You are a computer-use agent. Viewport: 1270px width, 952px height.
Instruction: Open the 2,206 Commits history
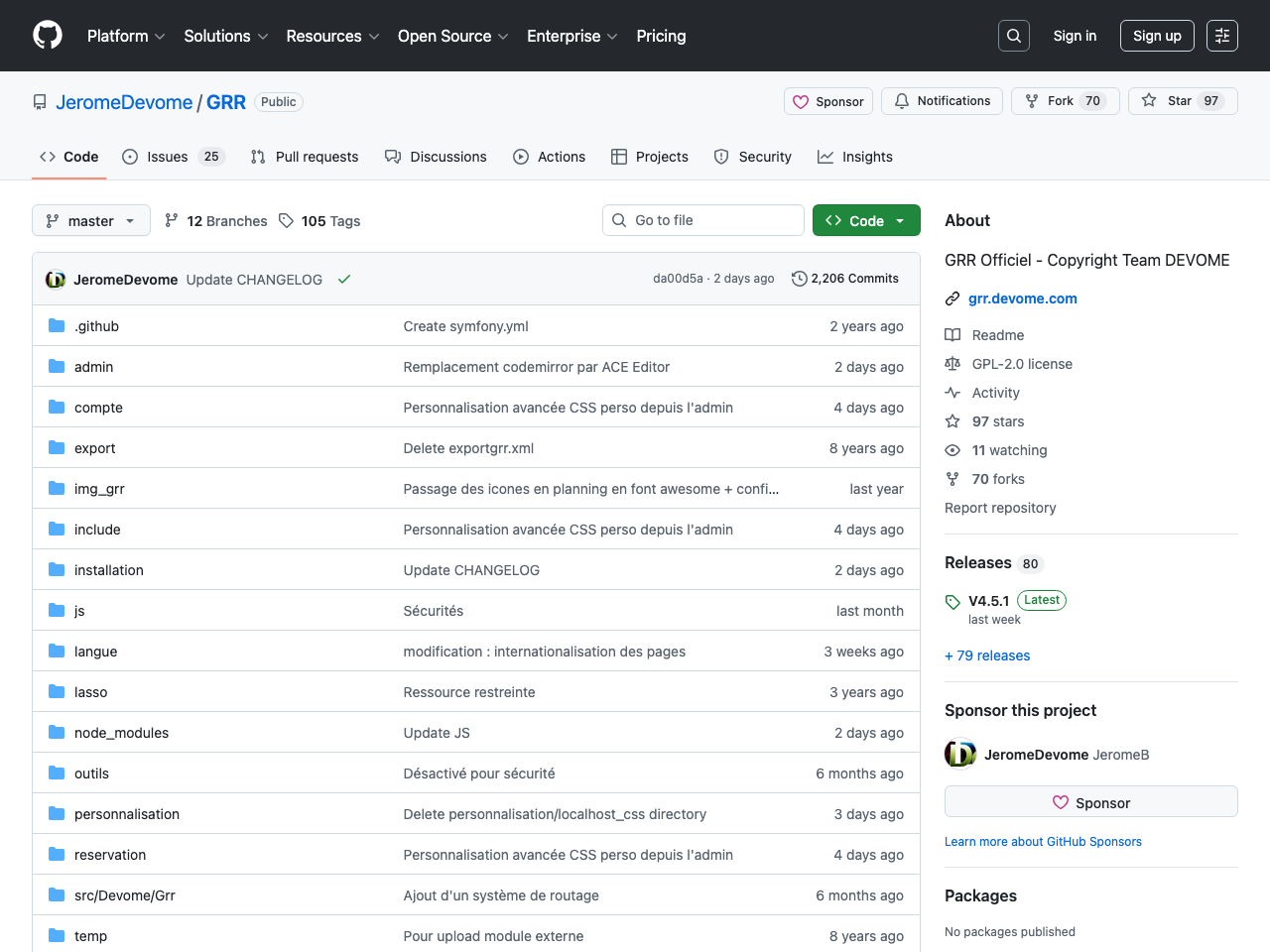[x=845, y=279]
